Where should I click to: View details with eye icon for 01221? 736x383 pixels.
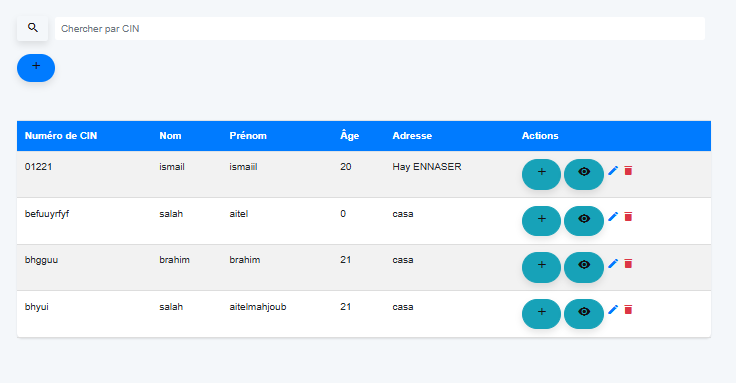[x=583, y=174]
